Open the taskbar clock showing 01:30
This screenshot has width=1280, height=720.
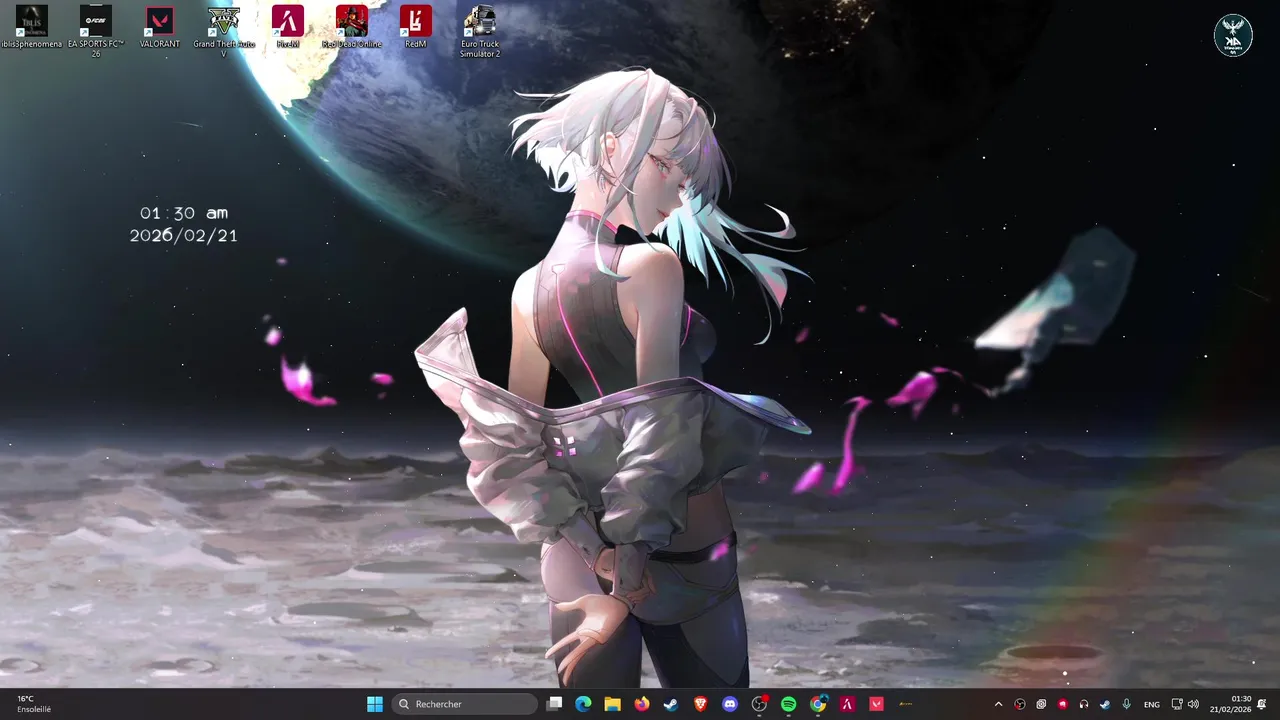pos(1231,704)
